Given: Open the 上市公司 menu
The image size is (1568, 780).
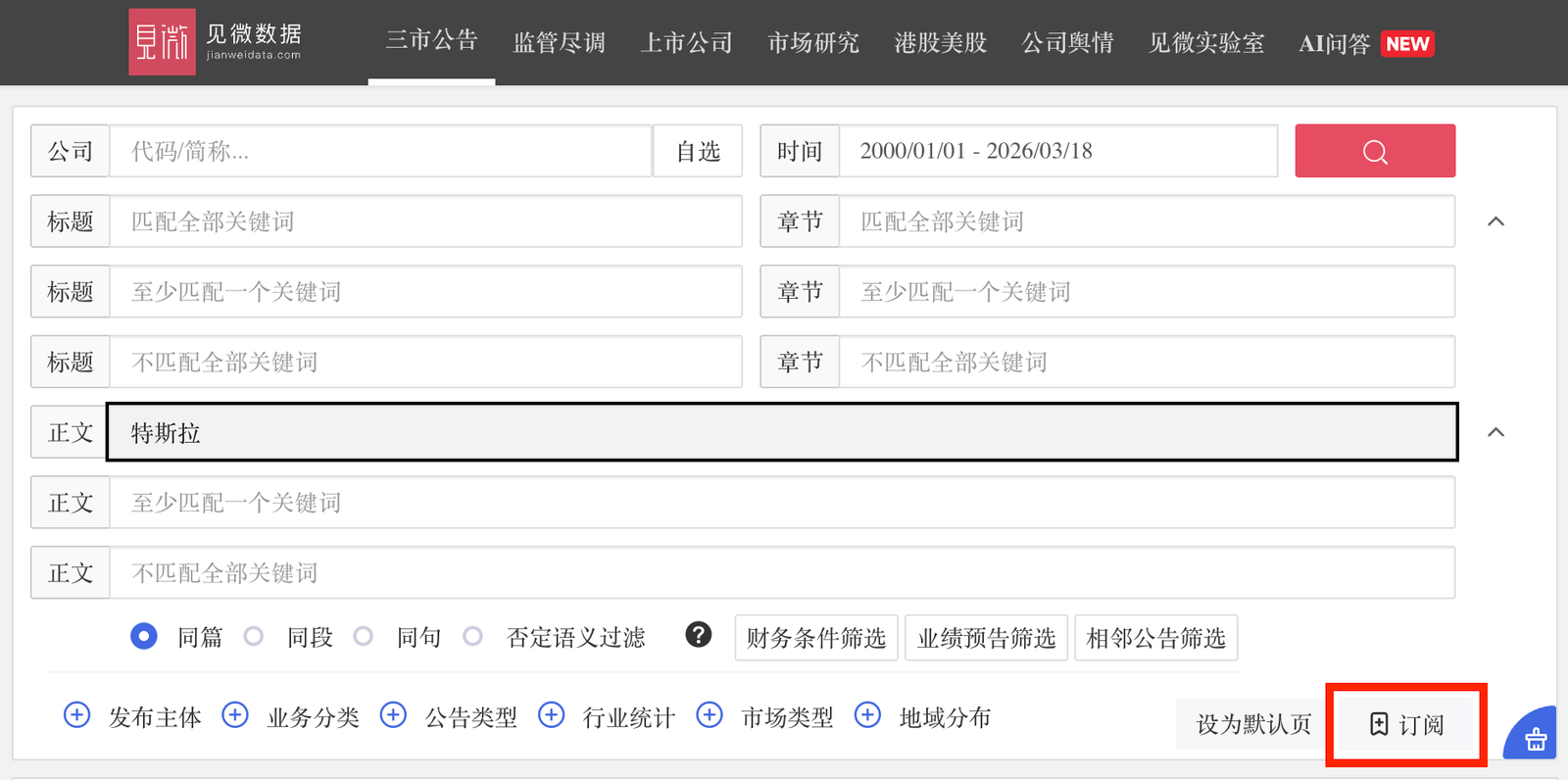Looking at the screenshot, I should tap(686, 43).
